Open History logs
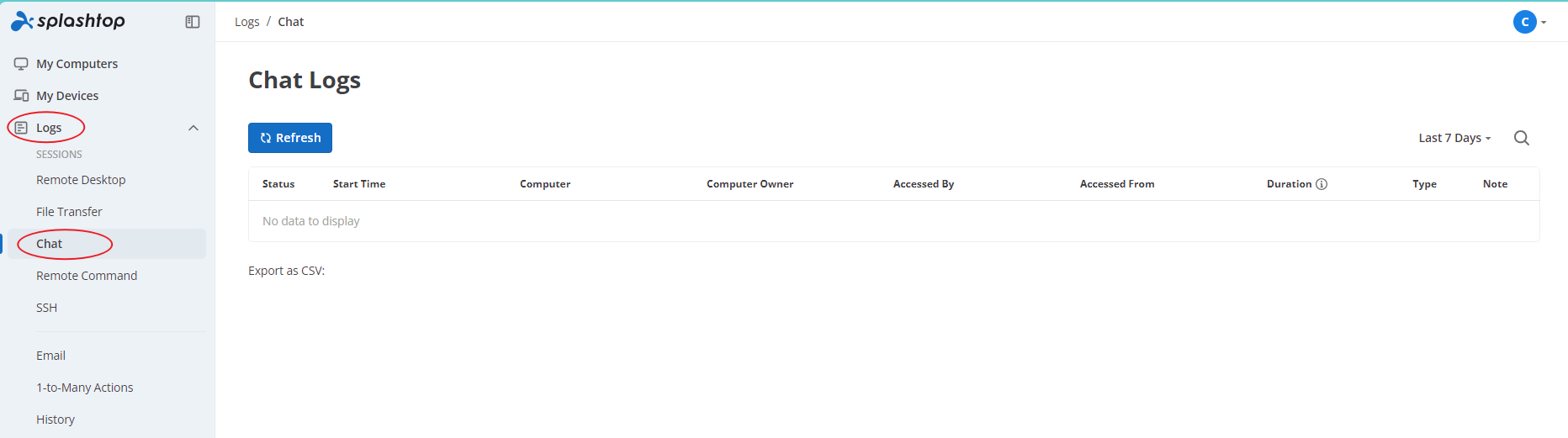 click(x=56, y=420)
